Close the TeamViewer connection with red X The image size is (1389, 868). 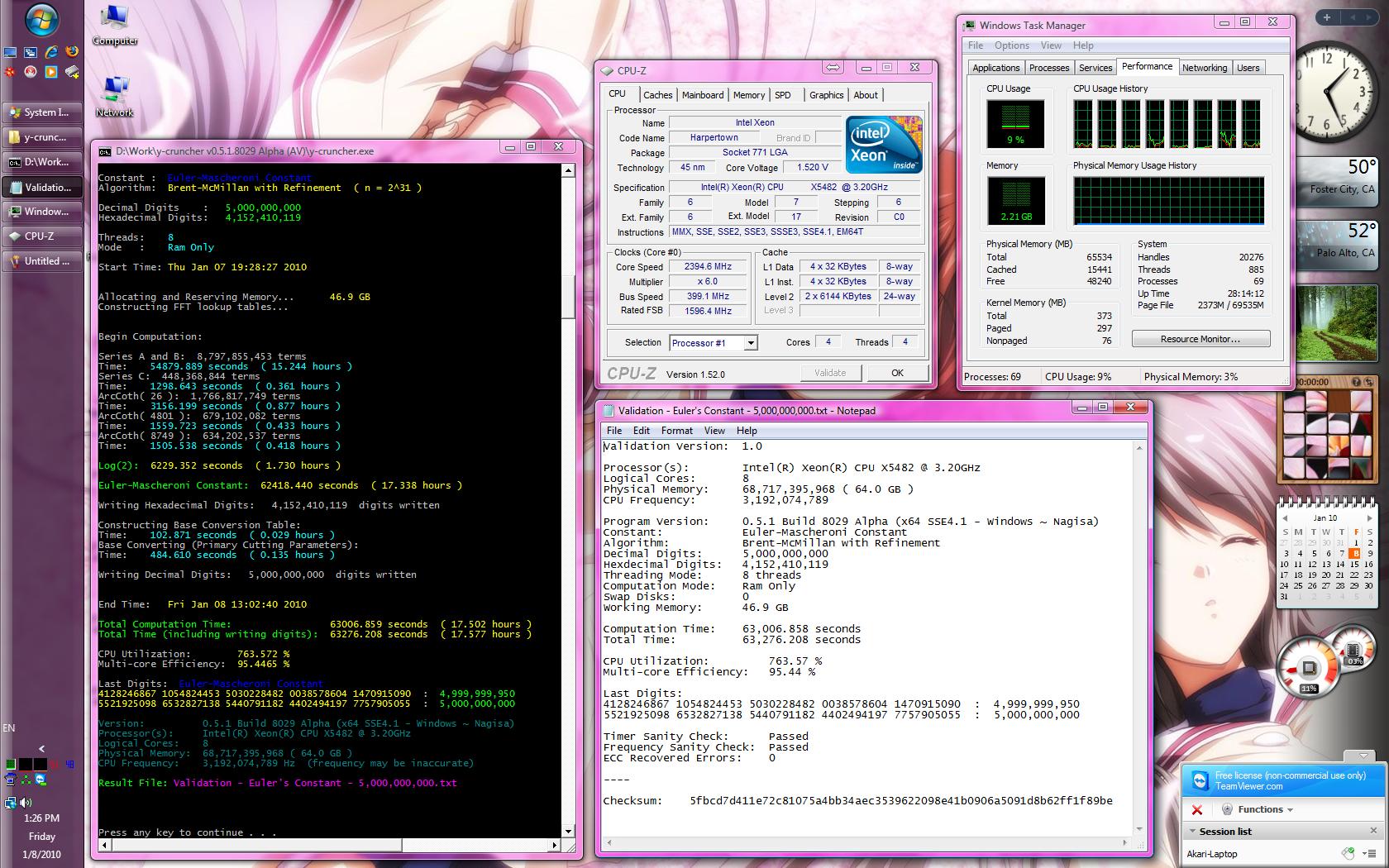(1196, 810)
